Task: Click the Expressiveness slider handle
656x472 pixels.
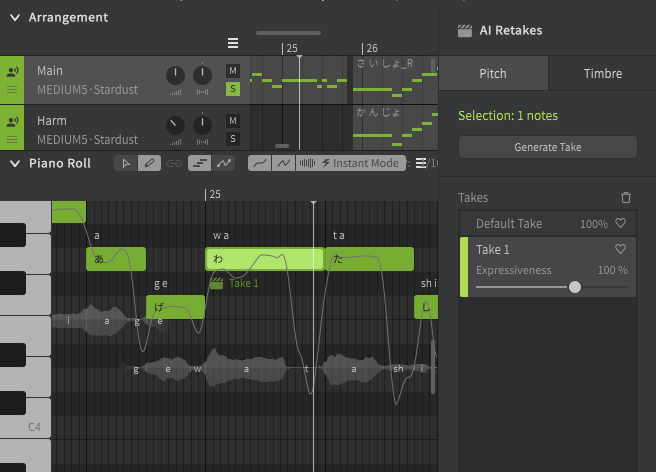Action: (575, 287)
